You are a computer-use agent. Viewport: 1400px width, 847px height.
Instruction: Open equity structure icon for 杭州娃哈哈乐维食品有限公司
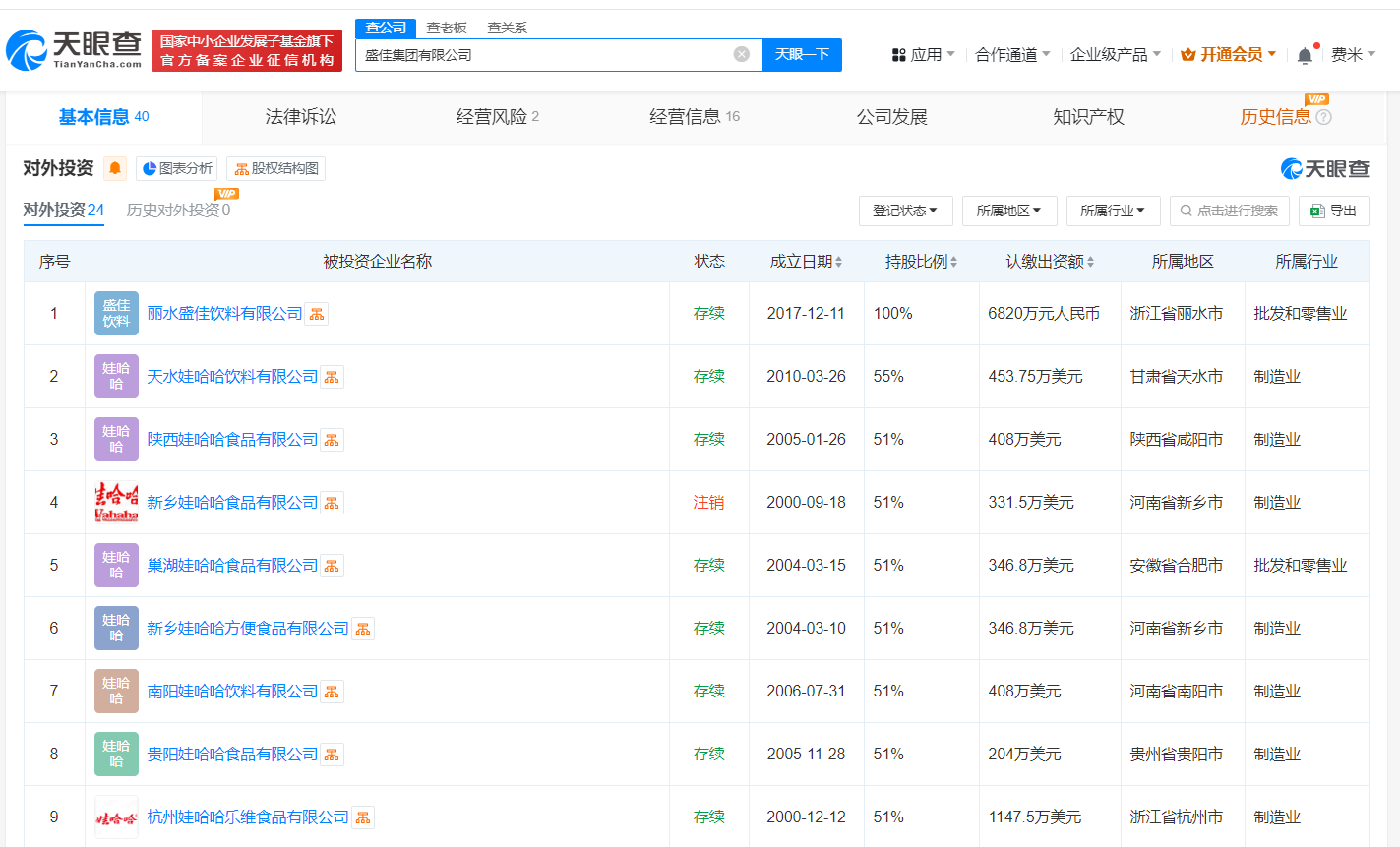[x=363, y=817]
